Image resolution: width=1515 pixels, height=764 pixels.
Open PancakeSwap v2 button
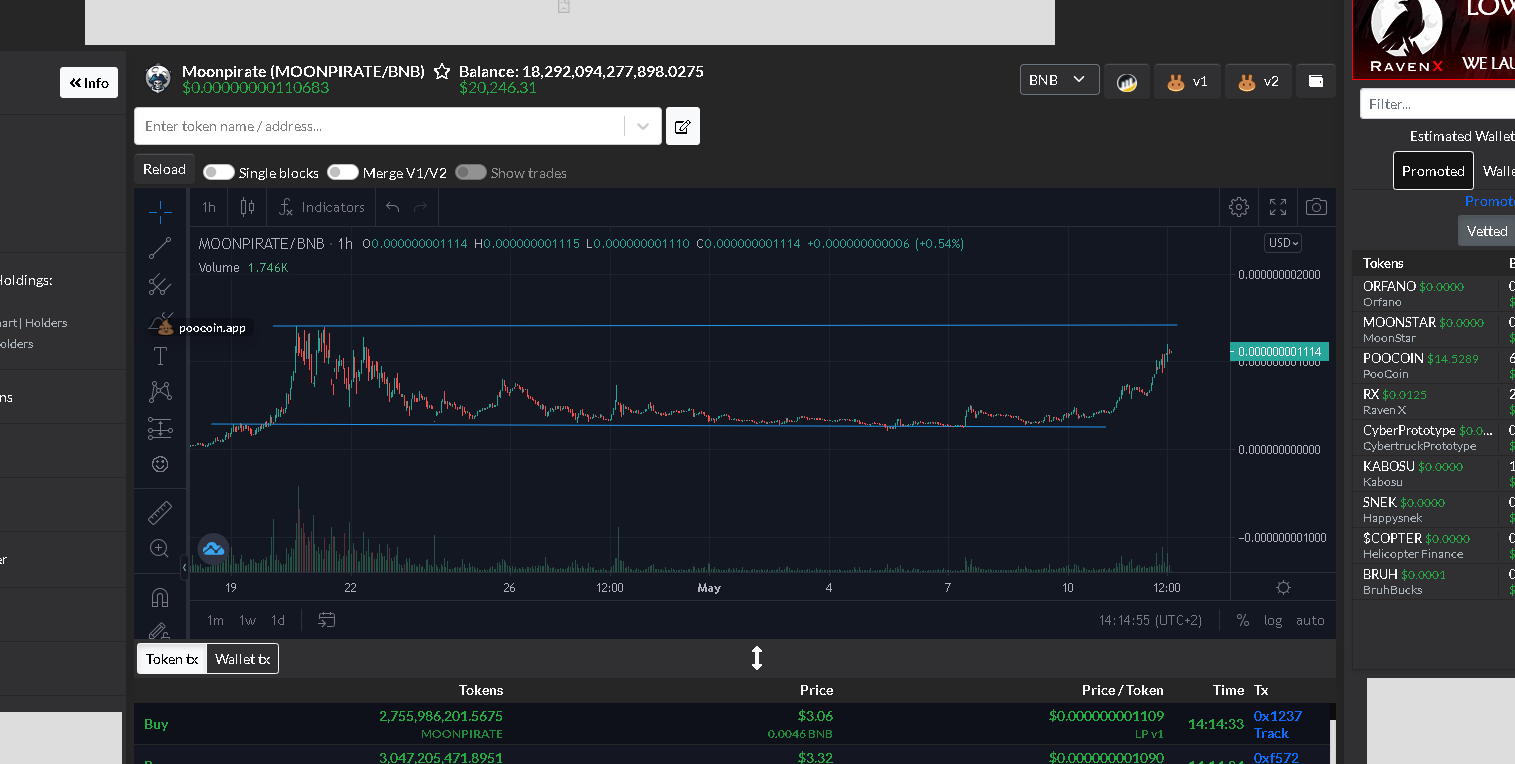[x=1258, y=81]
